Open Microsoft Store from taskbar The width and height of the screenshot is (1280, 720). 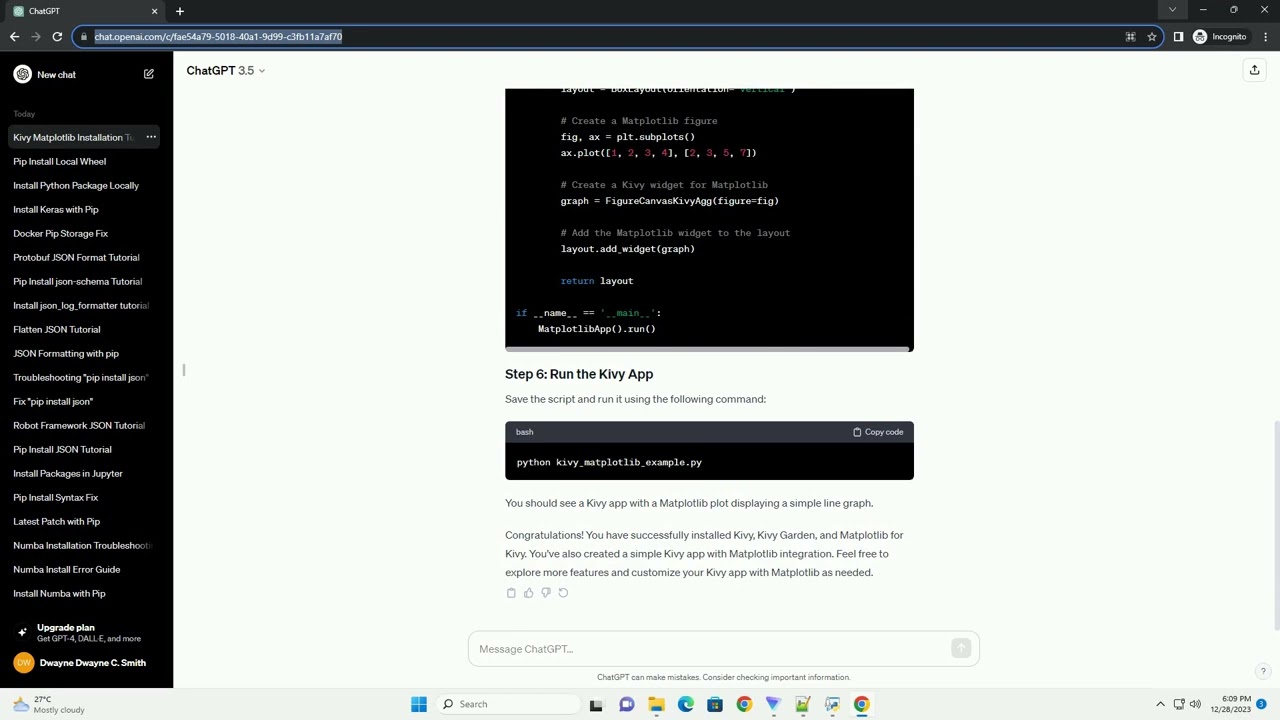tap(715, 704)
